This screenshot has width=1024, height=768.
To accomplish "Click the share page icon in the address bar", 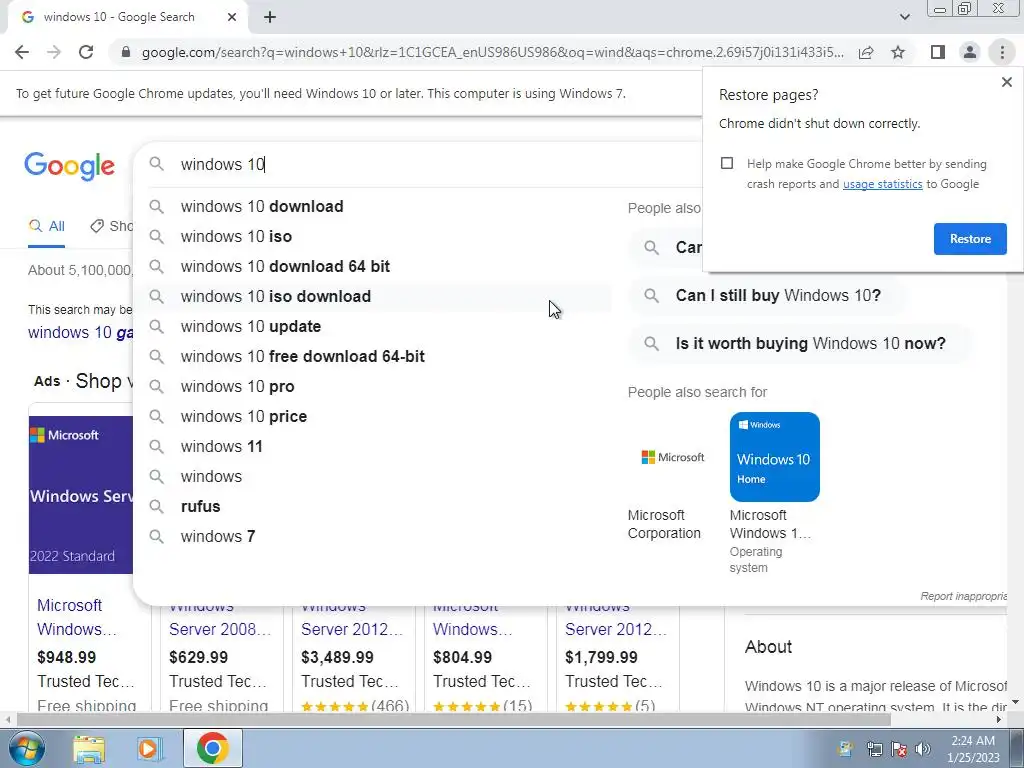I will pyautogui.click(x=866, y=52).
